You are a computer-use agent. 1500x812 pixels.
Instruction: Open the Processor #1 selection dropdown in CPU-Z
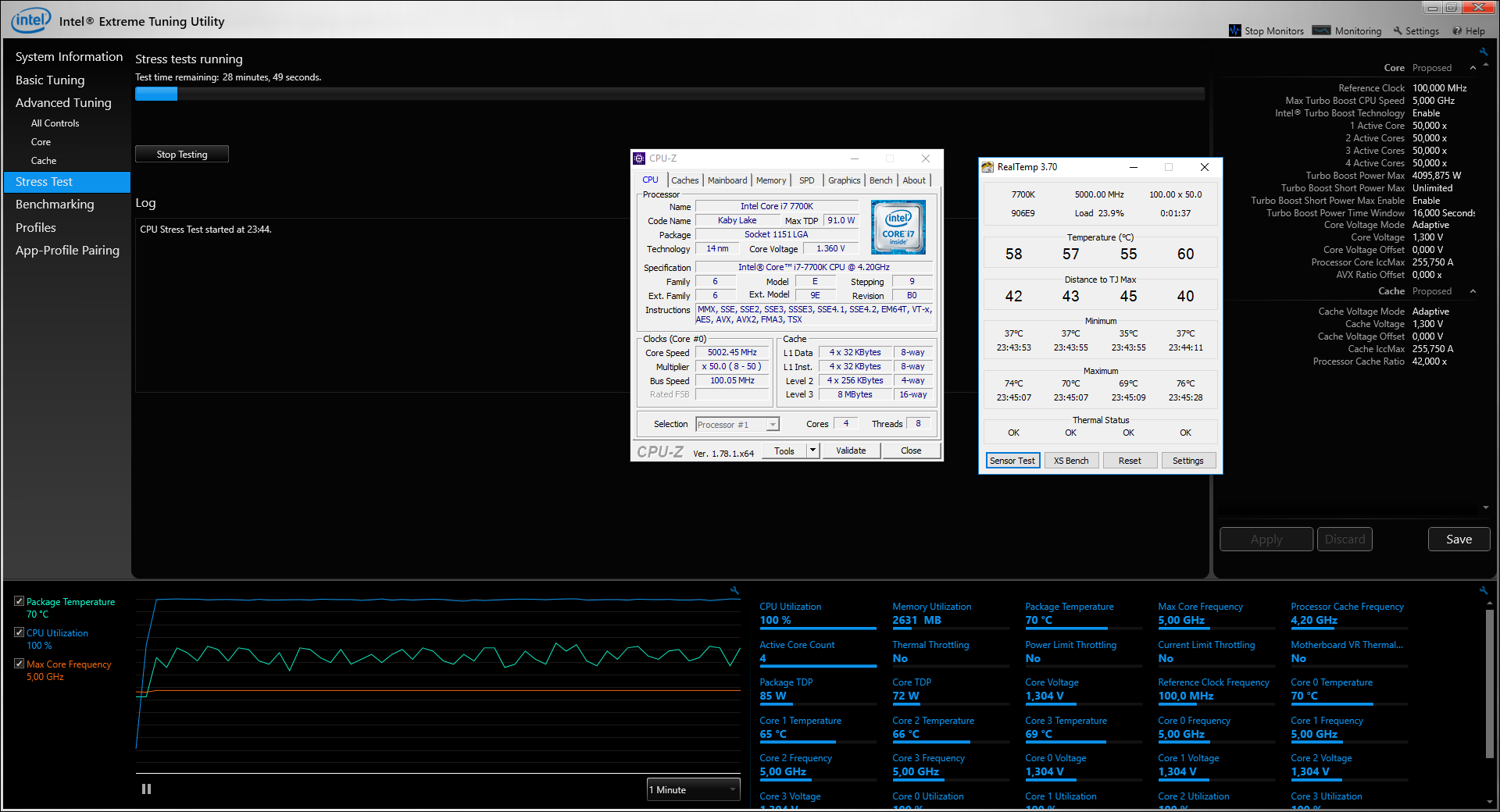click(737, 425)
